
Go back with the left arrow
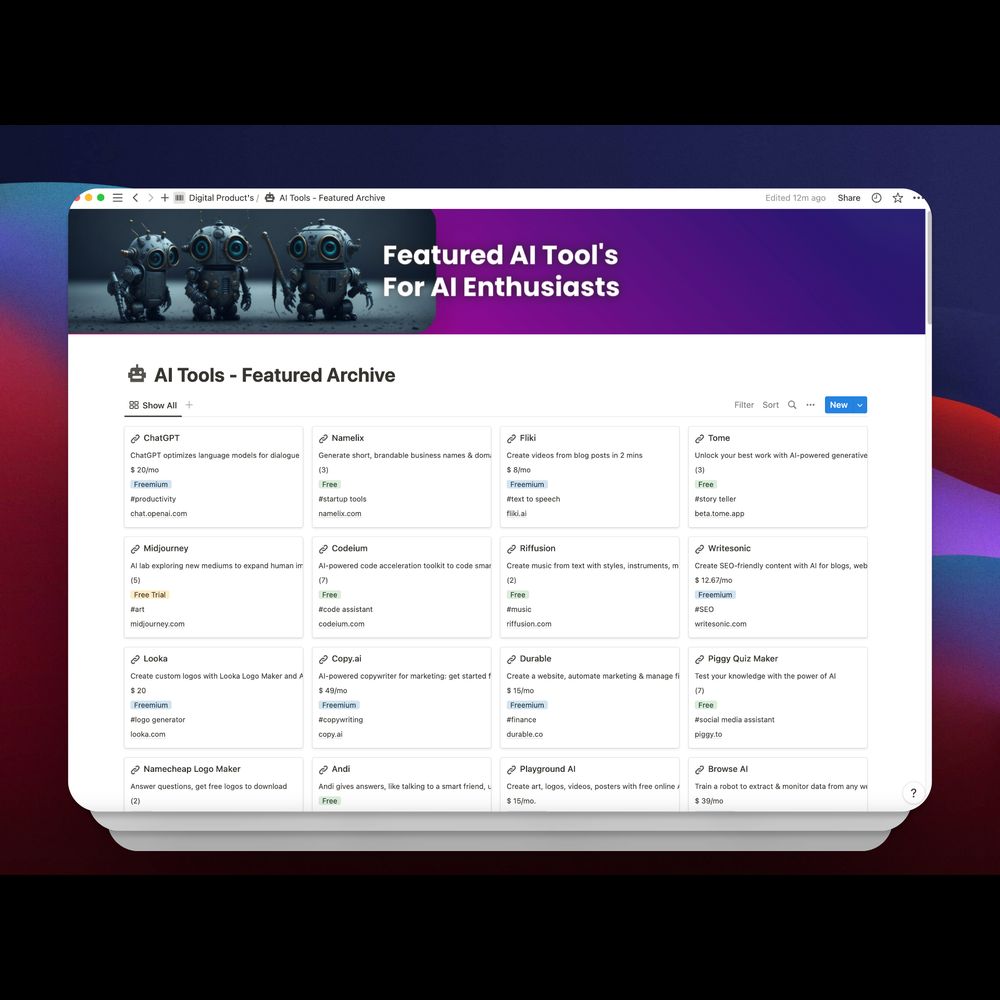pos(136,198)
